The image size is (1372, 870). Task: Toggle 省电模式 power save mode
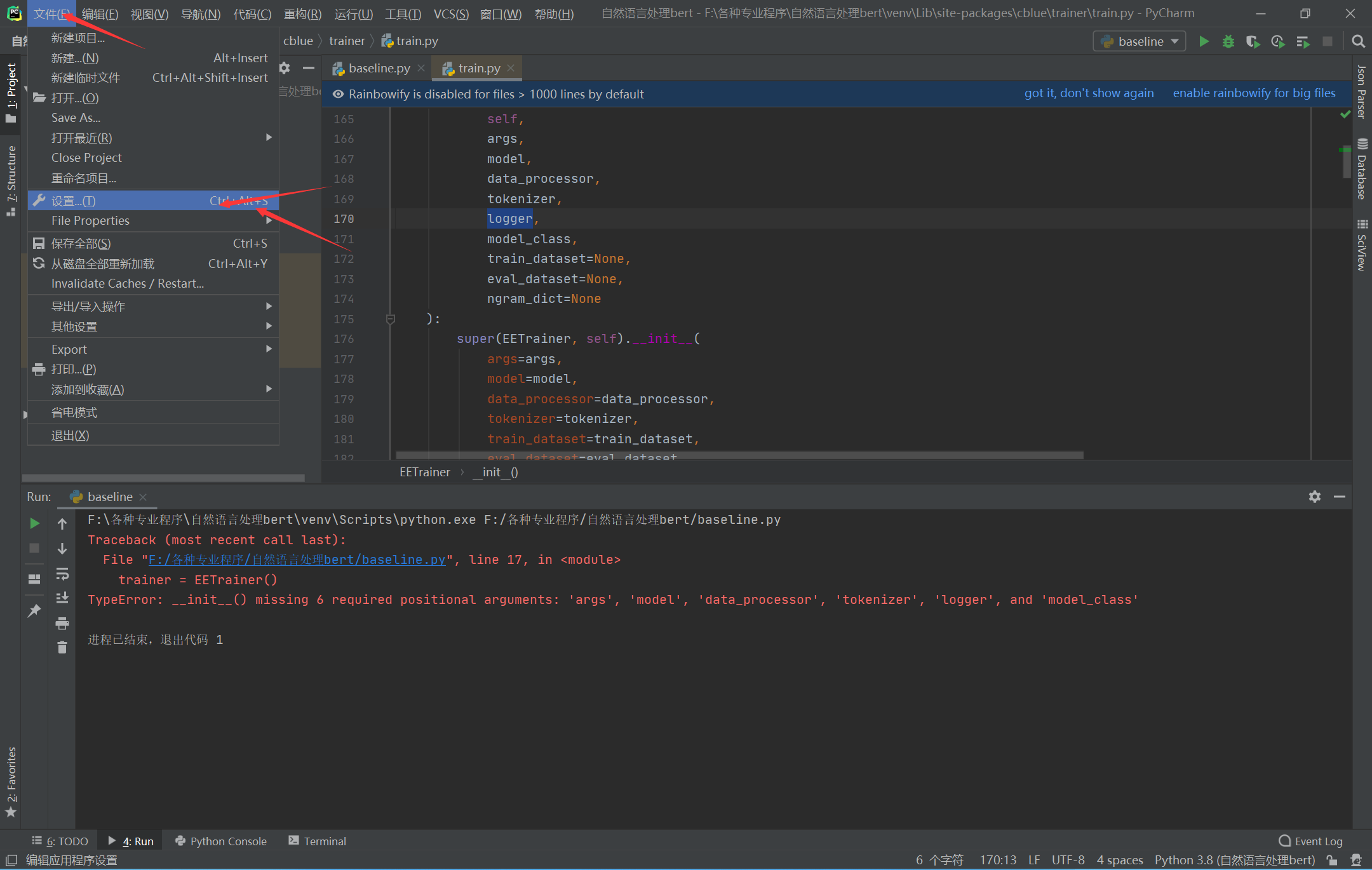point(153,412)
